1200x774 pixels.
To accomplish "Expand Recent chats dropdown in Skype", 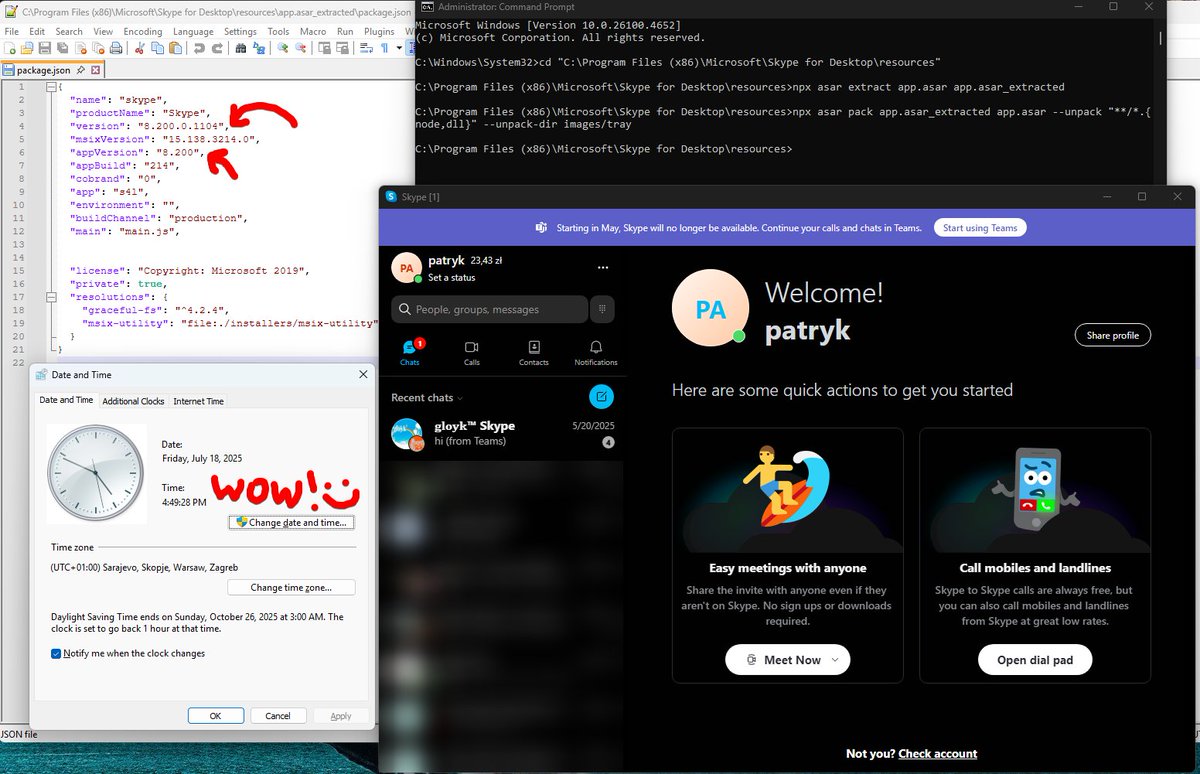I will point(427,398).
